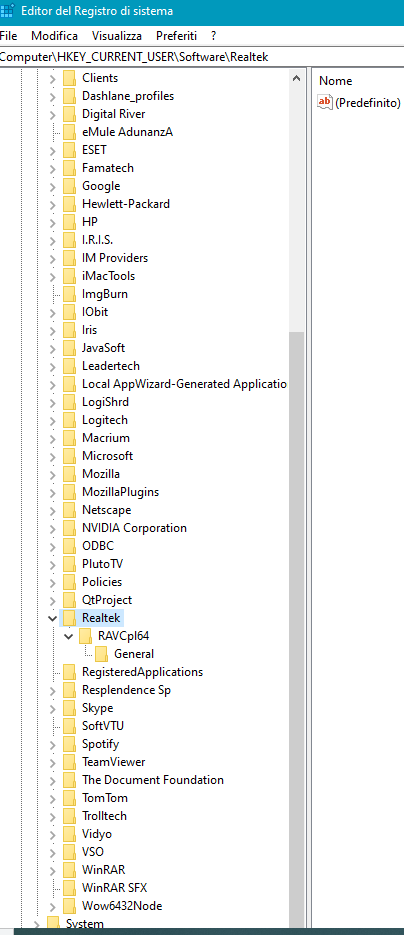Image resolution: width=404 pixels, height=935 pixels.
Task: Select the MozillaPlugins key
Action: 120,492
